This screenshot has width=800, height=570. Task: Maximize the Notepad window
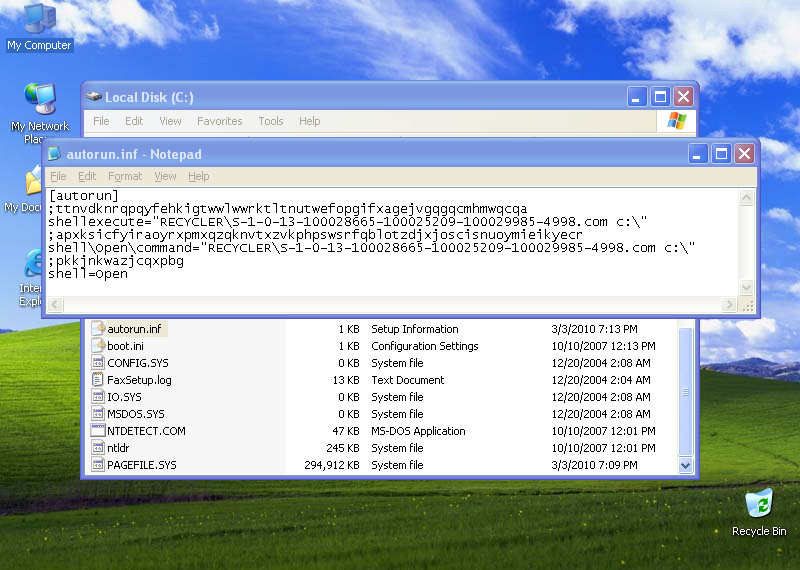tap(721, 154)
